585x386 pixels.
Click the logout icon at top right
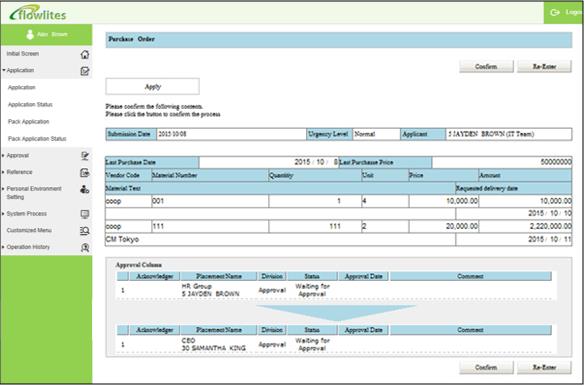click(x=555, y=12)
